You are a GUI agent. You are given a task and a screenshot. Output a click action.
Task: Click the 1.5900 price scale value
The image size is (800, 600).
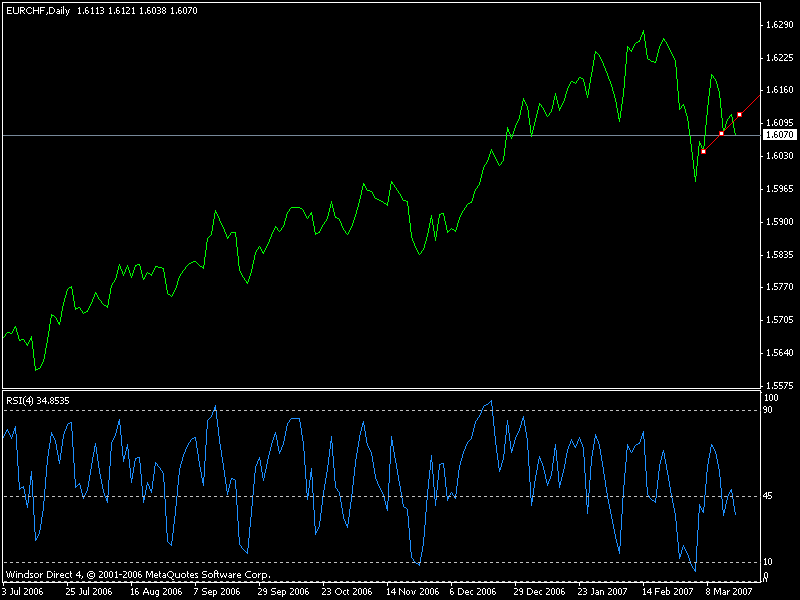pos(778,221)
